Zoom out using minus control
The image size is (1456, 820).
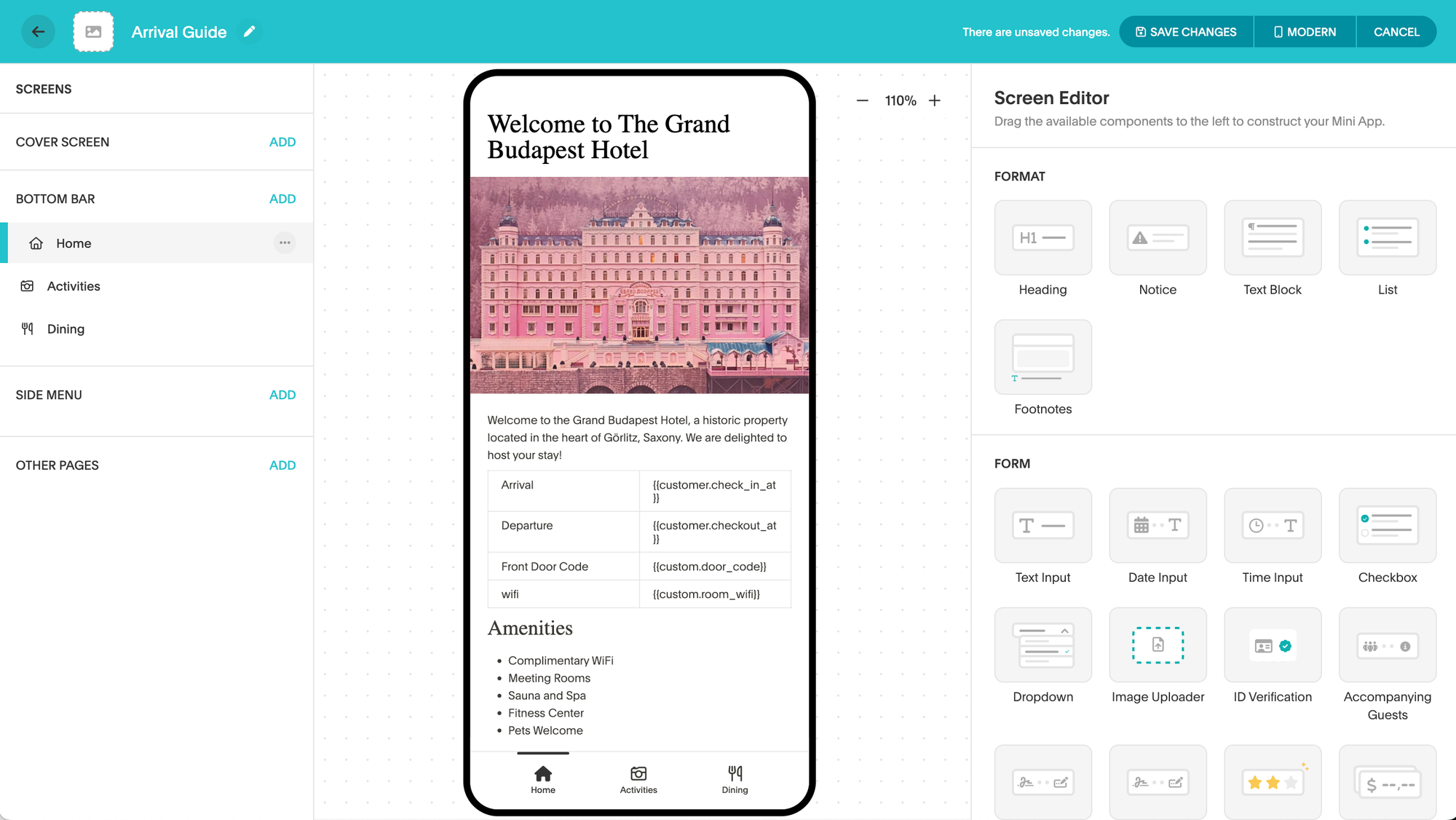(x=861, y=100)
